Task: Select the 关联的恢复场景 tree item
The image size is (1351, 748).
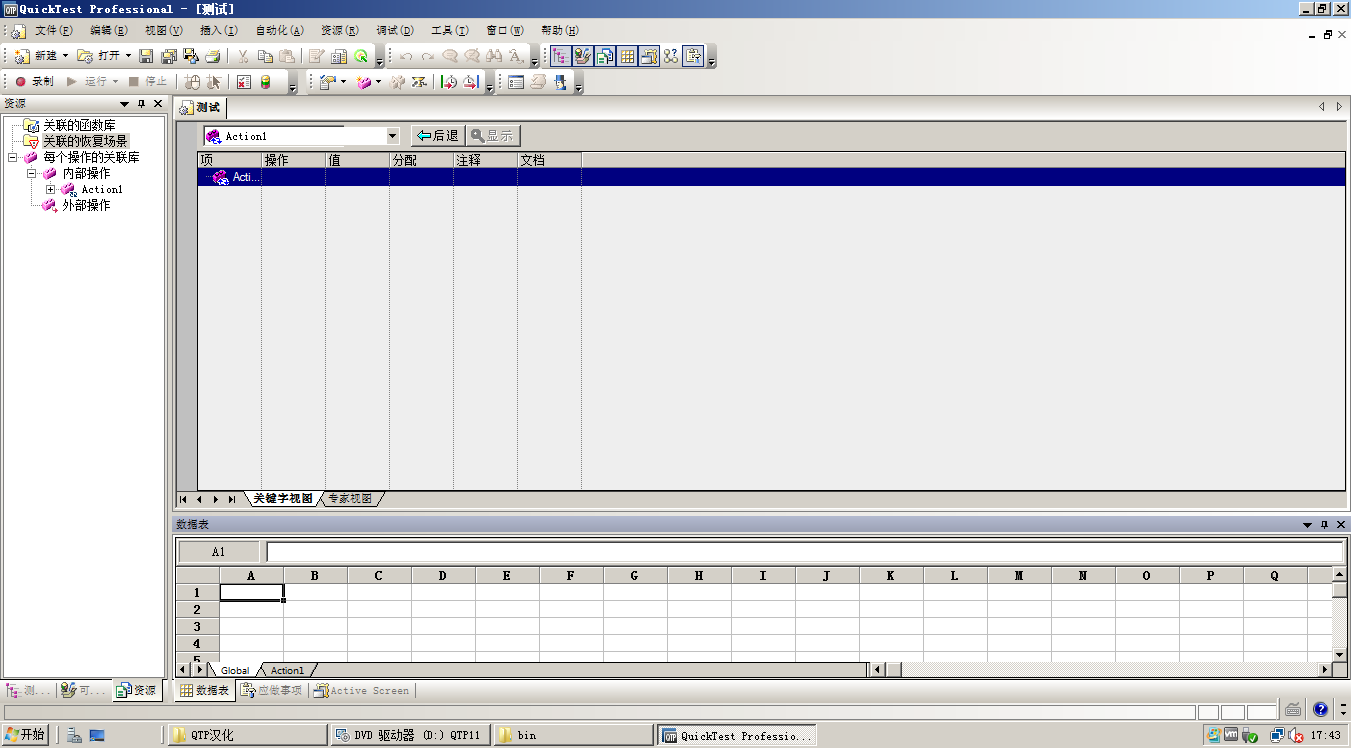Action: tap(85, 141)
